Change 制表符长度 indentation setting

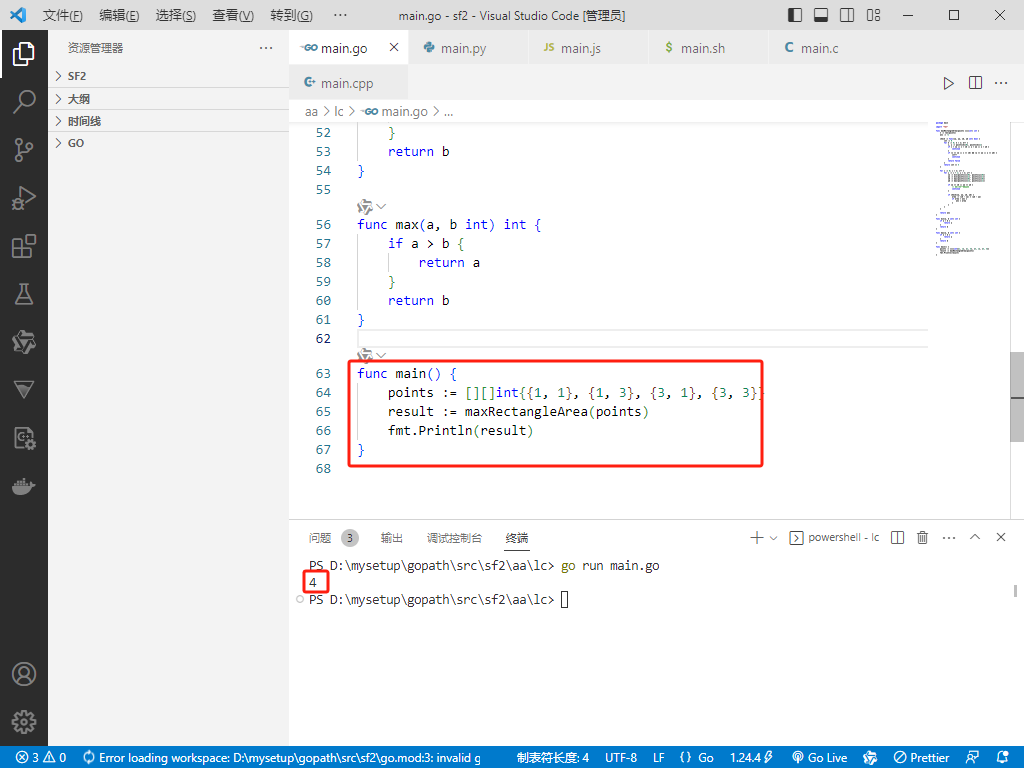tap(552, 757)
